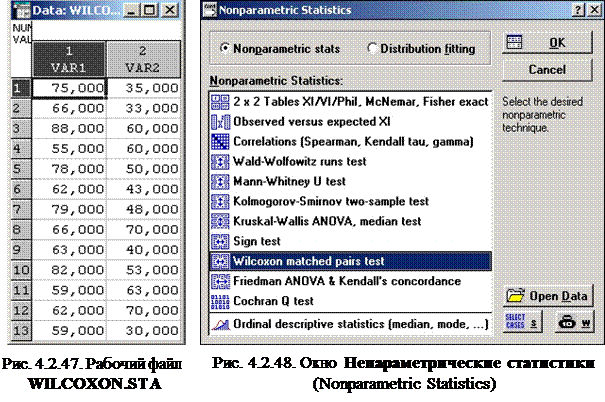Choose Friedman ANOVA & Kendall's concordance
This screenshot has height=402, width=605.
pyautogui.click(x=350, y=281)
